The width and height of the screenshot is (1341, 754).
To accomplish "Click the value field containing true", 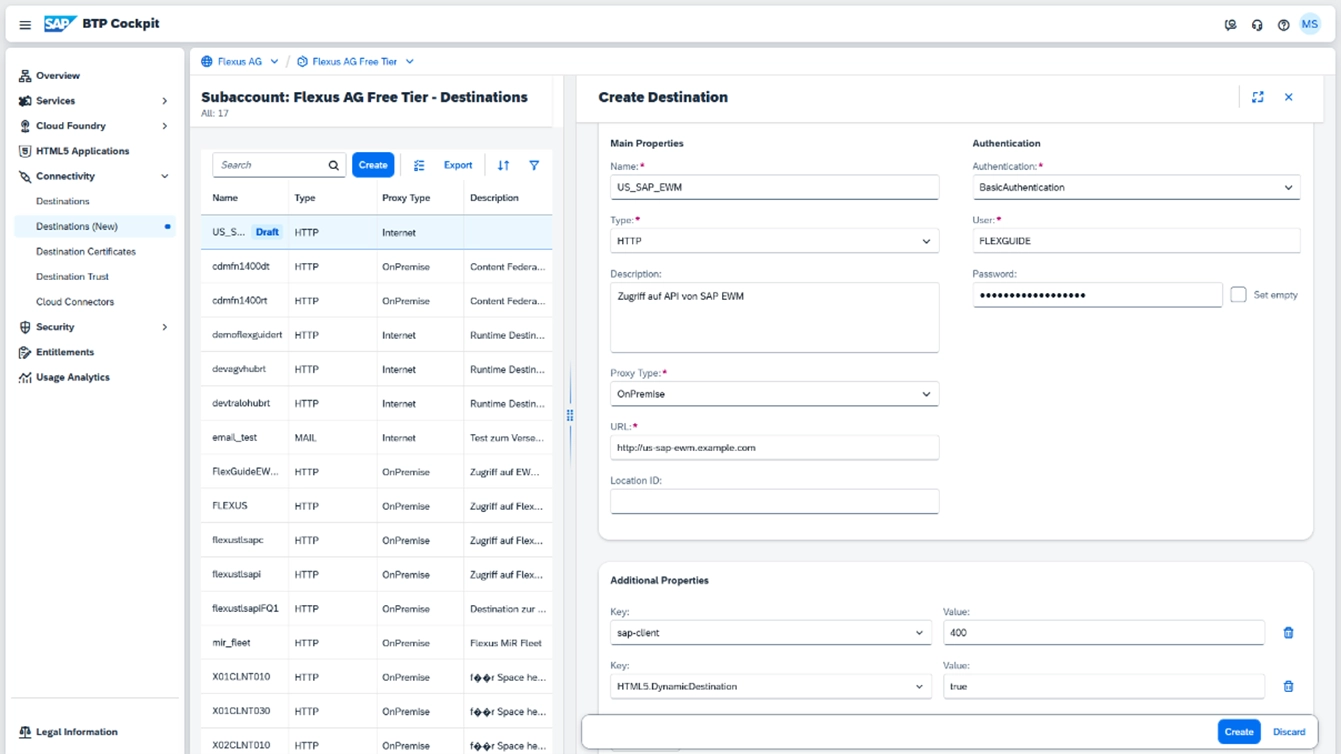I will pyautogui.click(x=1104, y=686).
